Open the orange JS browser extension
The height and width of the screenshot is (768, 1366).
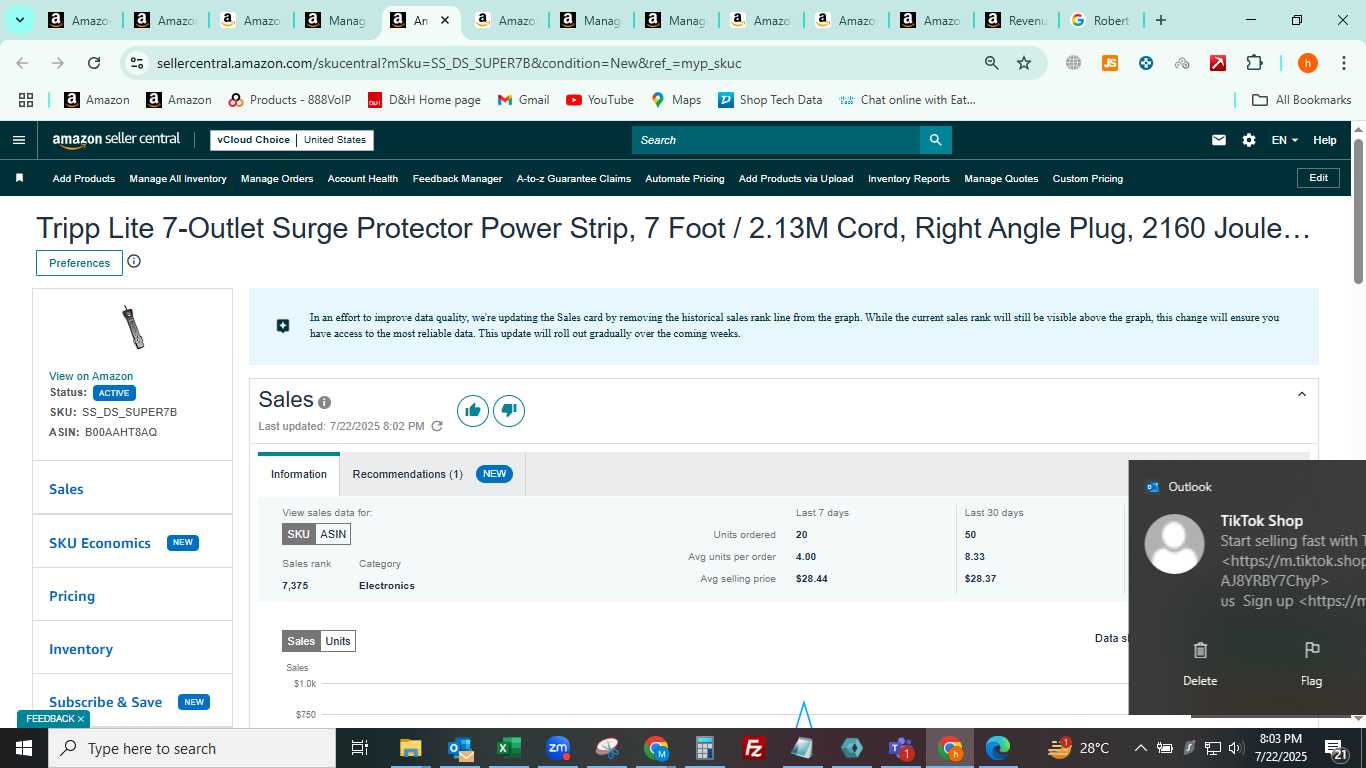[1109, 63]
